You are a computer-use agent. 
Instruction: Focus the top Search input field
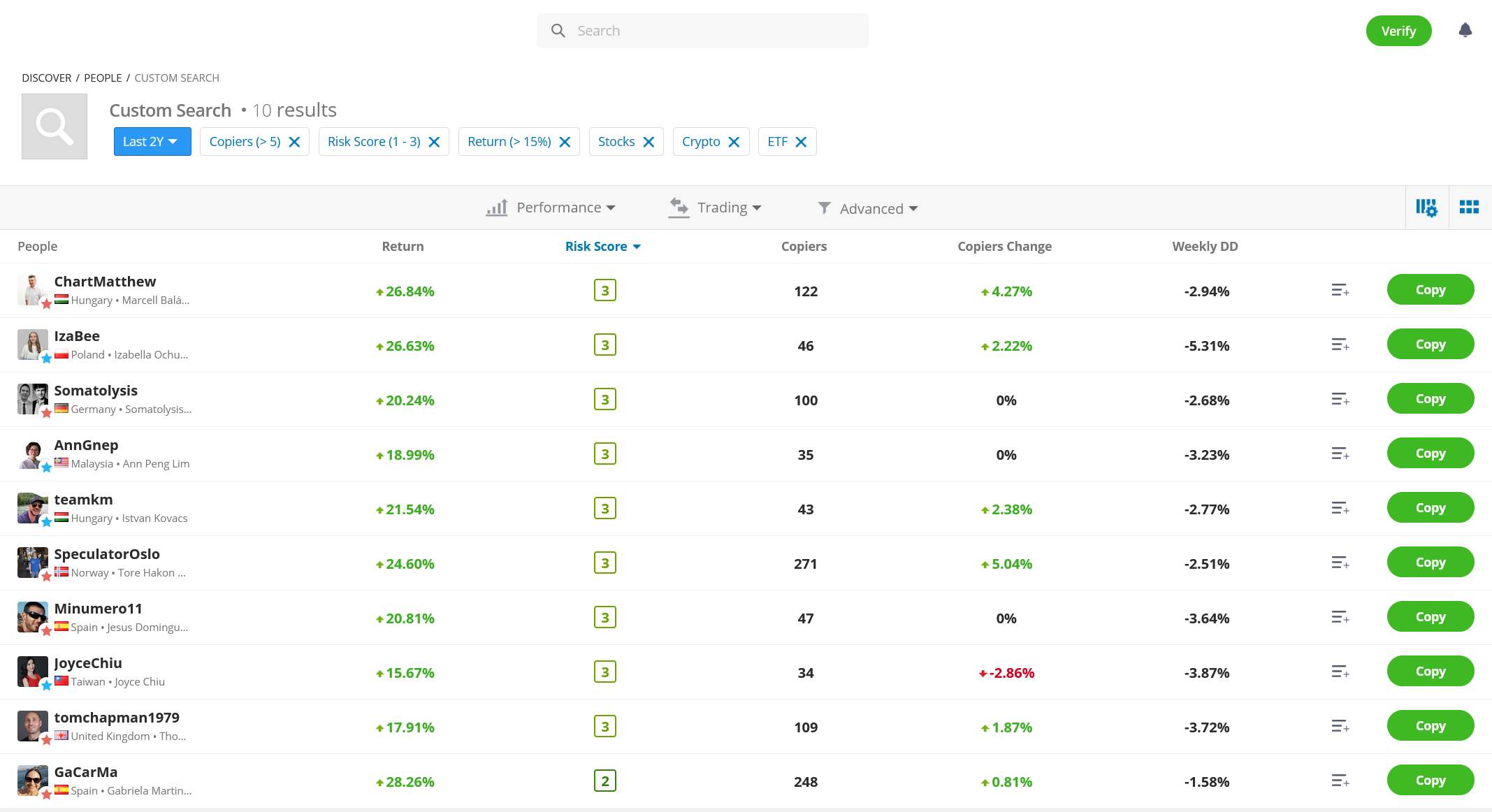(x=702, y=31)
